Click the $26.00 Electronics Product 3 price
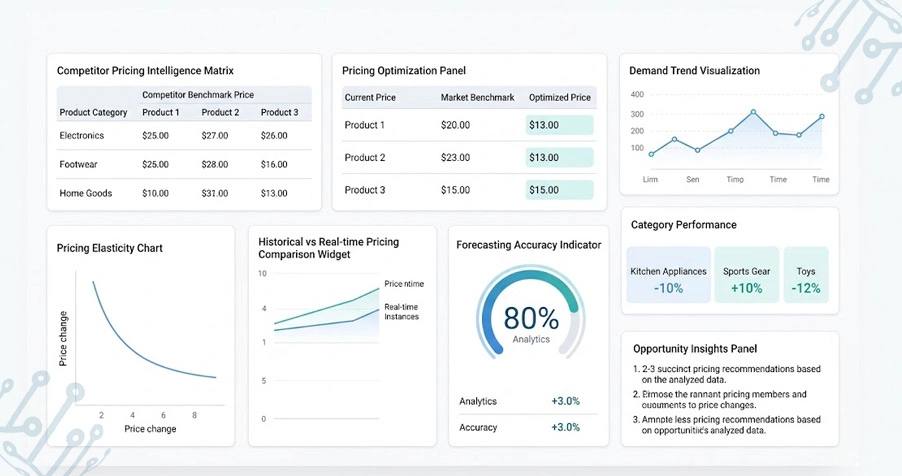Viewport: 902px width, 476px height. pyautogui.click(x=274, y=136)
